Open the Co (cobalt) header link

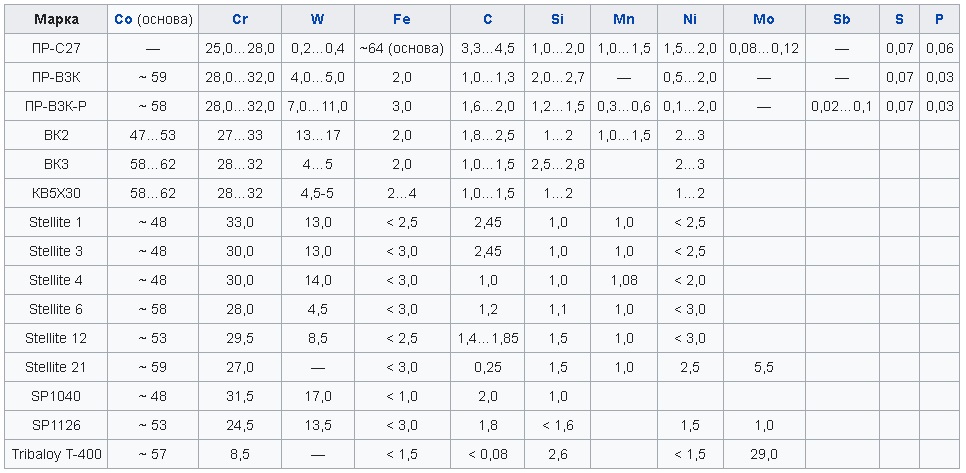124,20
